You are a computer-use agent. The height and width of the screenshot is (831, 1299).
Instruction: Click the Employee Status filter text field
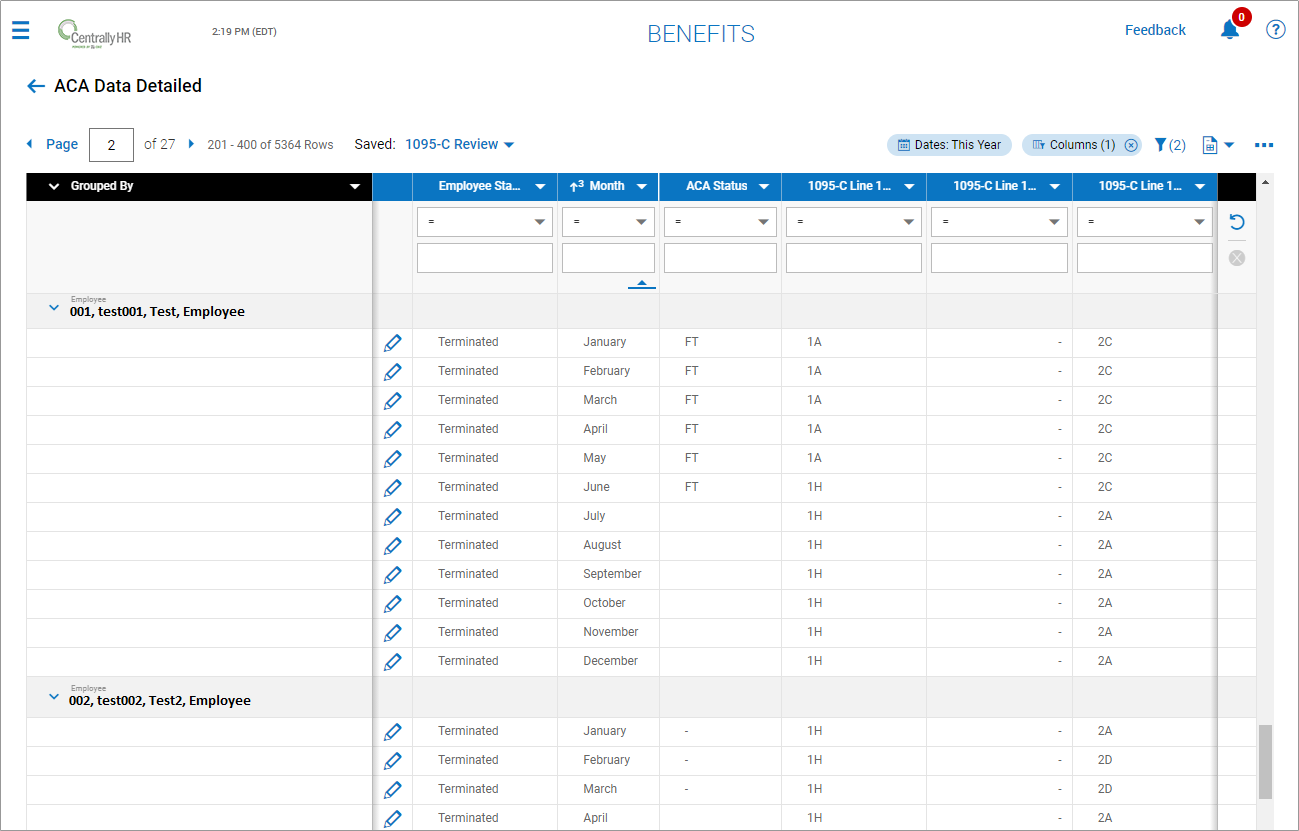(x=485, y=258)
